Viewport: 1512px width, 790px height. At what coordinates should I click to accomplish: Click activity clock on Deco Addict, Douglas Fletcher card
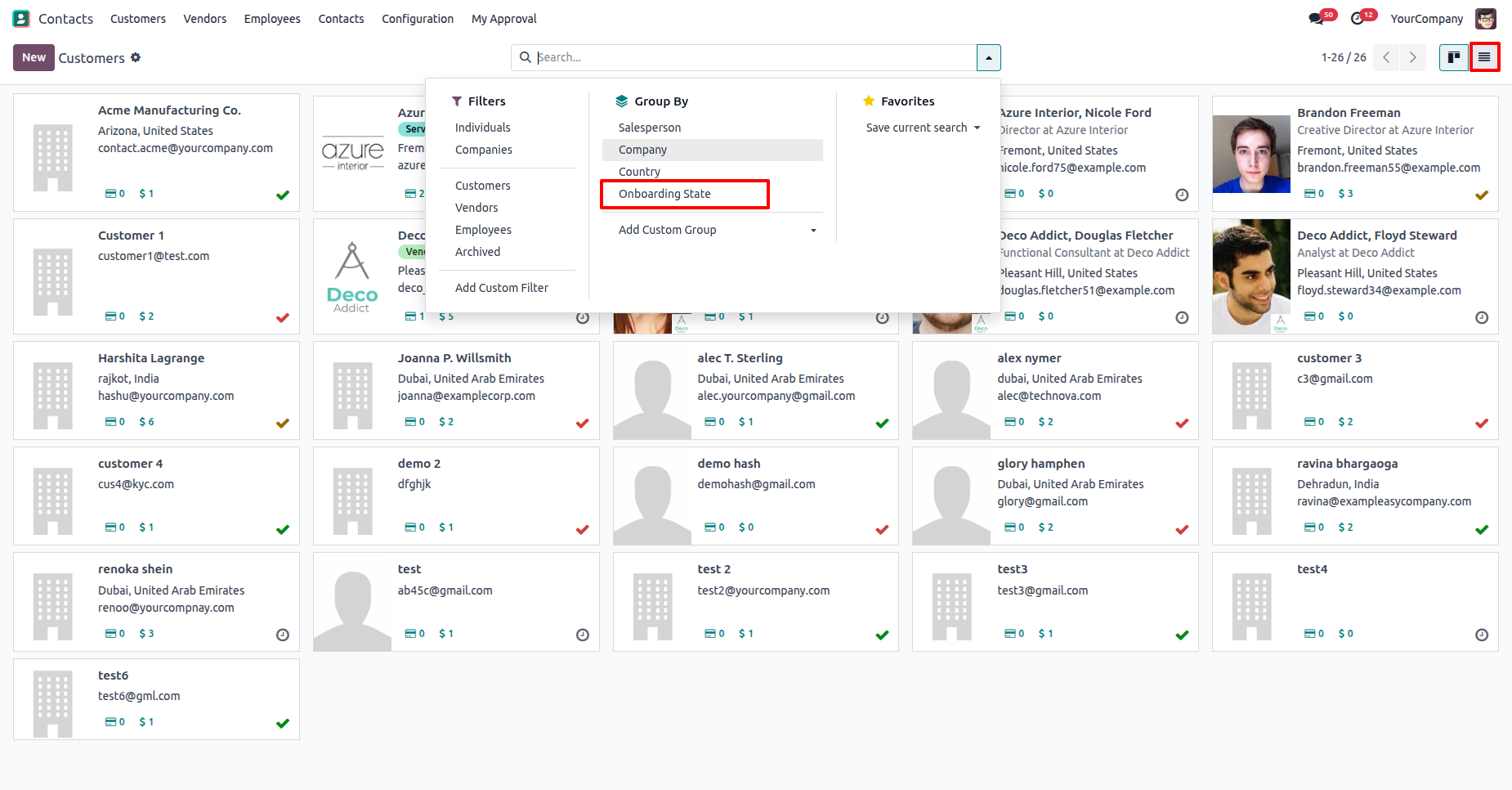pyautogui.click(x=1182, y=317)
